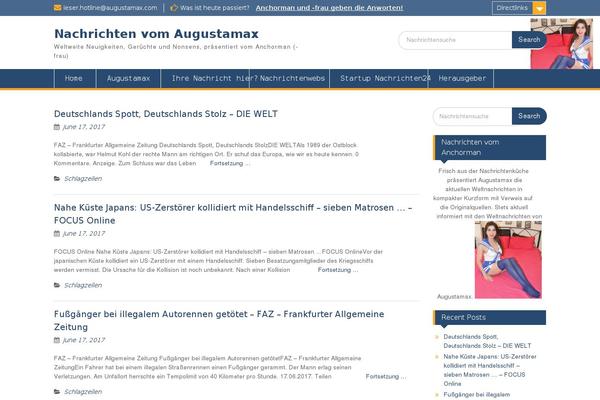Open Schlagzeilen category under US-Zerstörer article
This screenshot has height=400, width=600.
click(x=83, y=285)
